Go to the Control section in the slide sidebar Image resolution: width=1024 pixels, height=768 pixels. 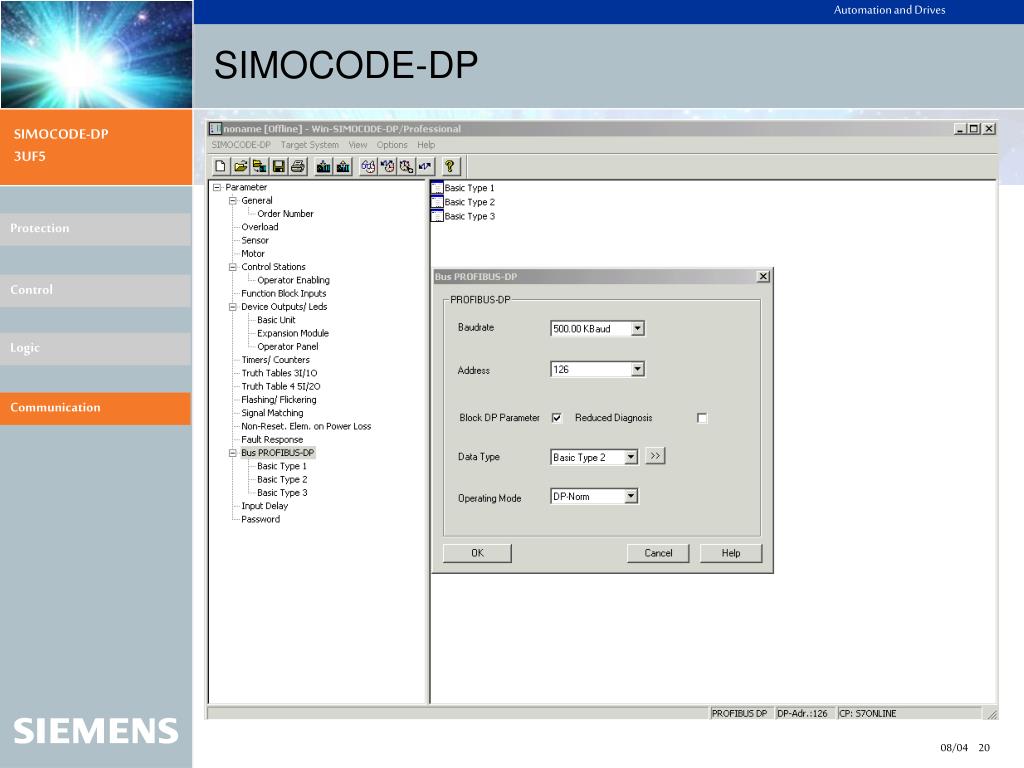[x=95, y=290]
